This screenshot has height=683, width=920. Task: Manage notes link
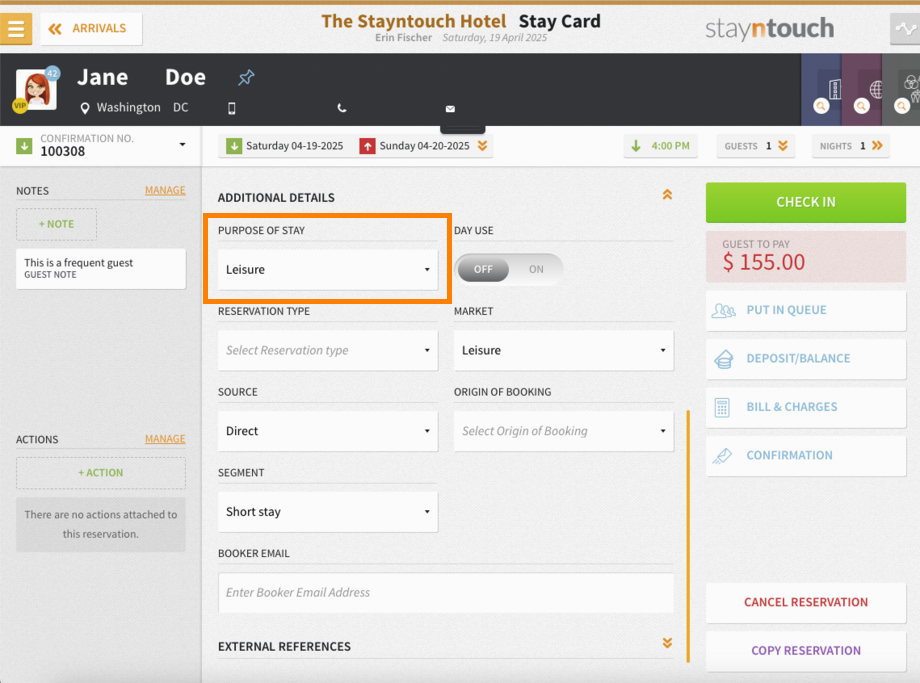[165, 190]
